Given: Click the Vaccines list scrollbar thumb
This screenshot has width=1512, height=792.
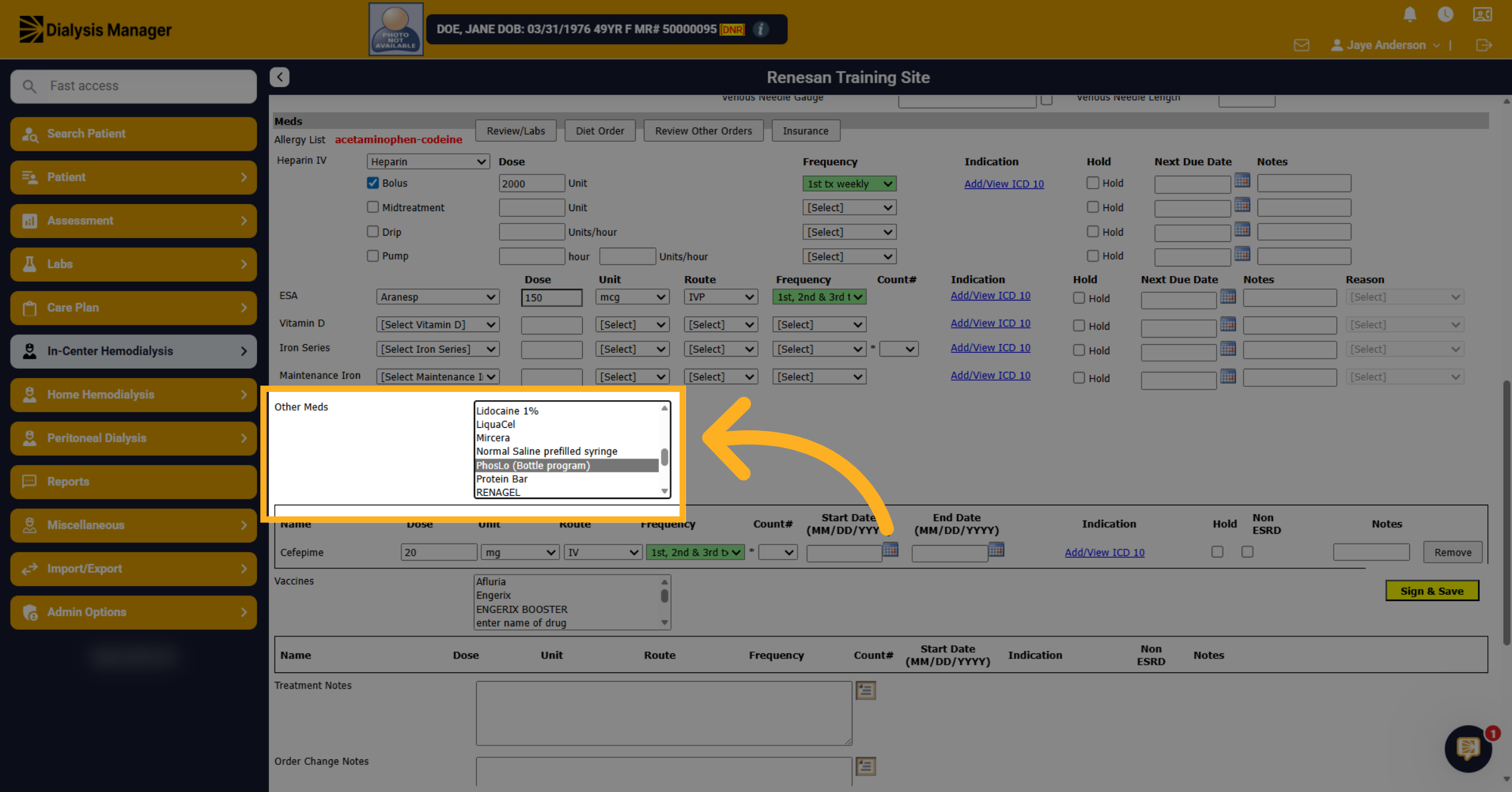Looking at the screenshot, I should pos(664,595).
